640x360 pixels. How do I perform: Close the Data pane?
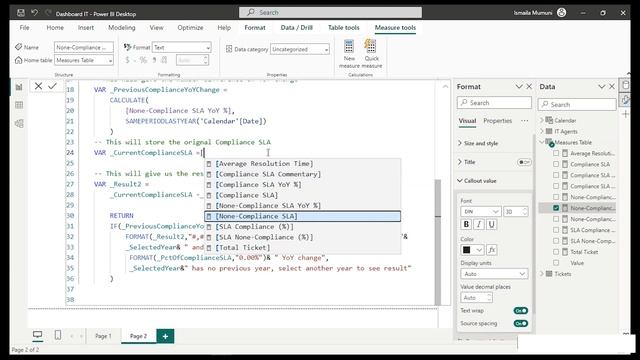coord(612,87)
